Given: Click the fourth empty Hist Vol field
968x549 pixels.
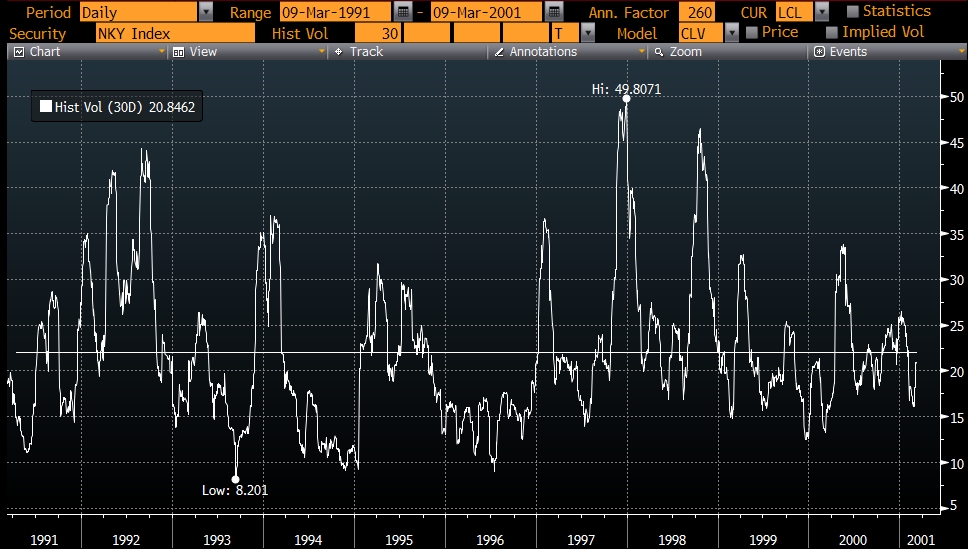Looking at the screenshot, I should click(x=525, y=33).
